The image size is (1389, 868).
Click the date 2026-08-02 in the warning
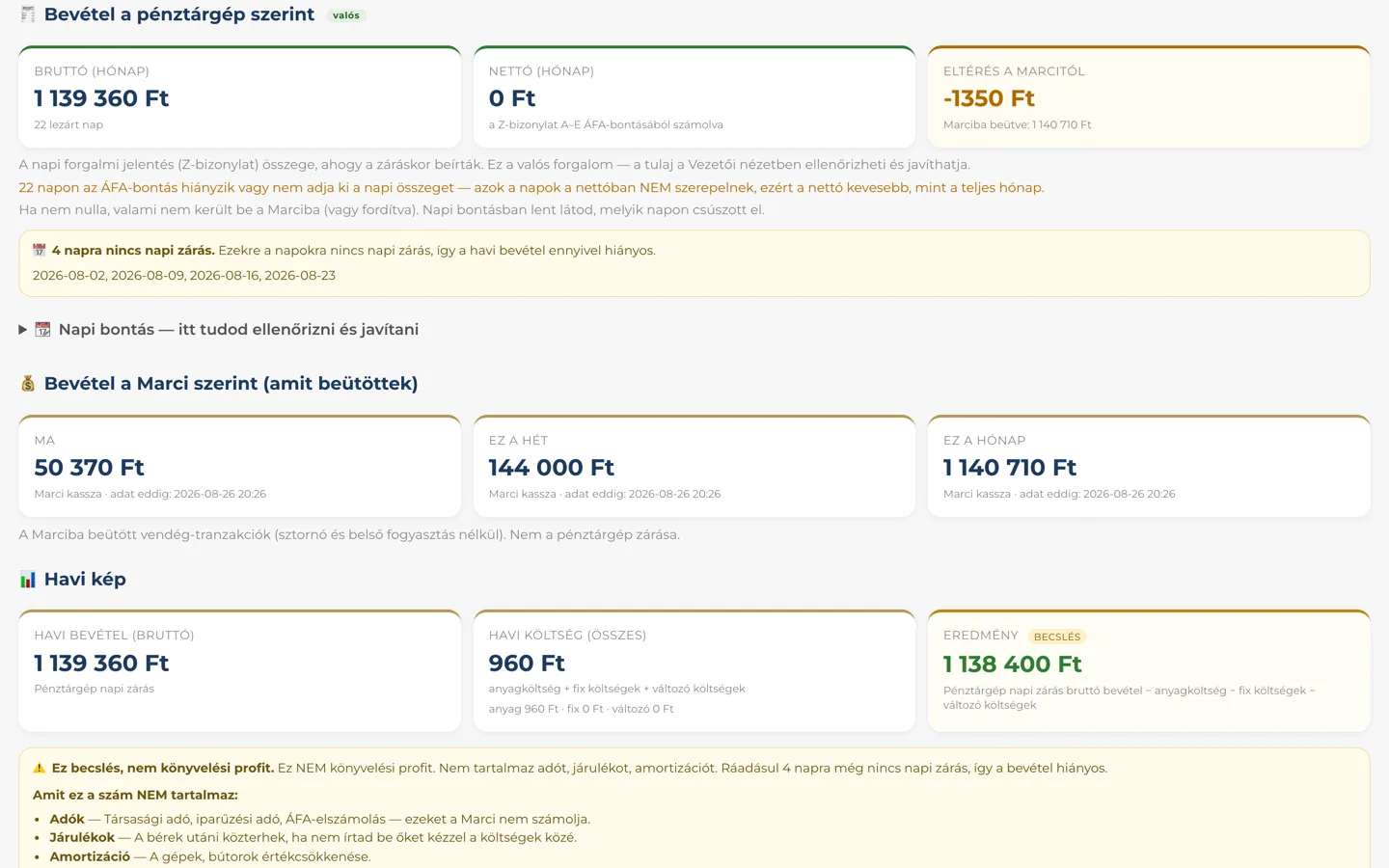[x=69, y=276]
